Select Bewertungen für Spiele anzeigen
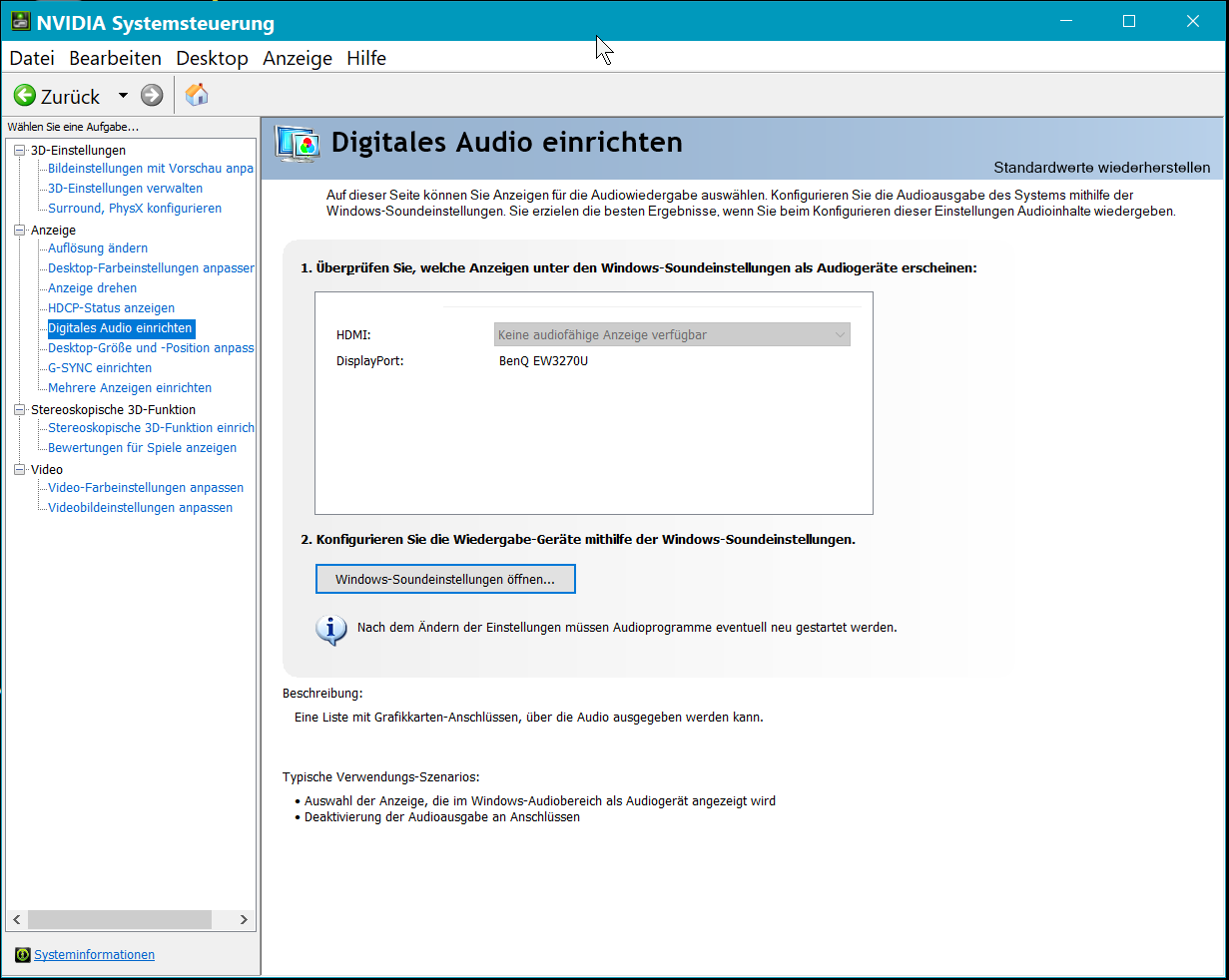 (143, 448)
